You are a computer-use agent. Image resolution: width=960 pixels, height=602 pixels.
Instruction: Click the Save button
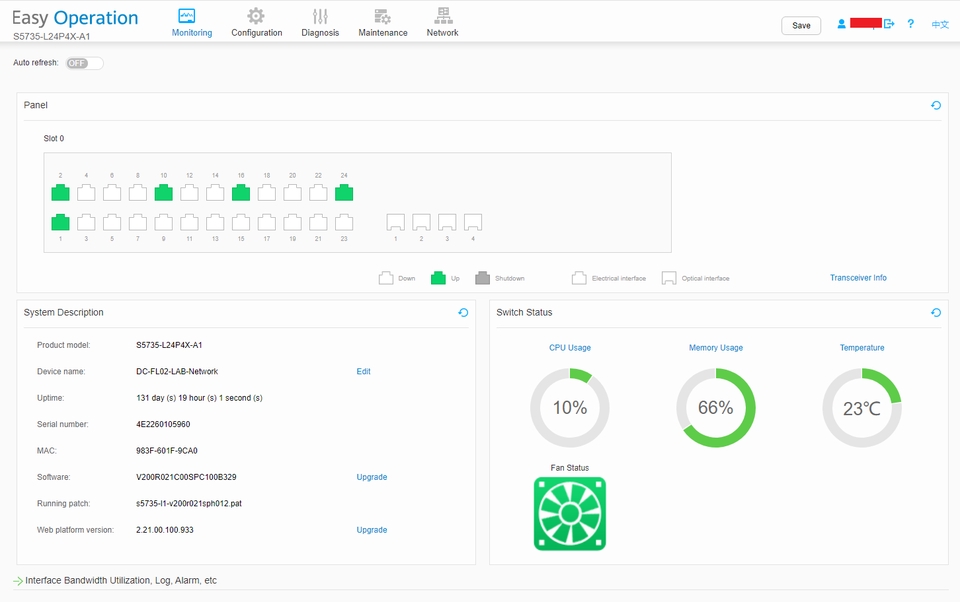tap(801, 25)
